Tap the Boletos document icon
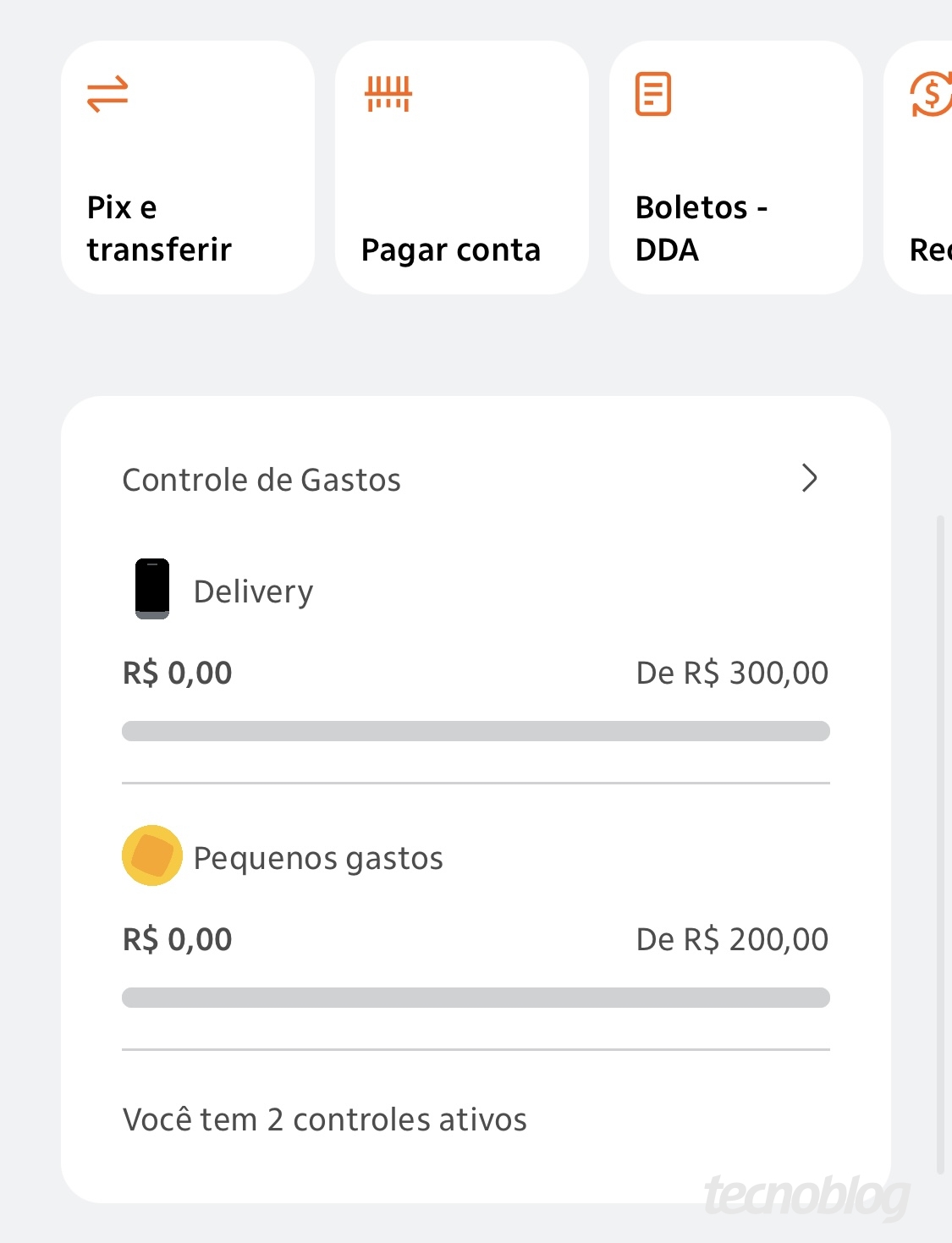Viewport: 952px width, 1243px height. (x=653, y=94)
